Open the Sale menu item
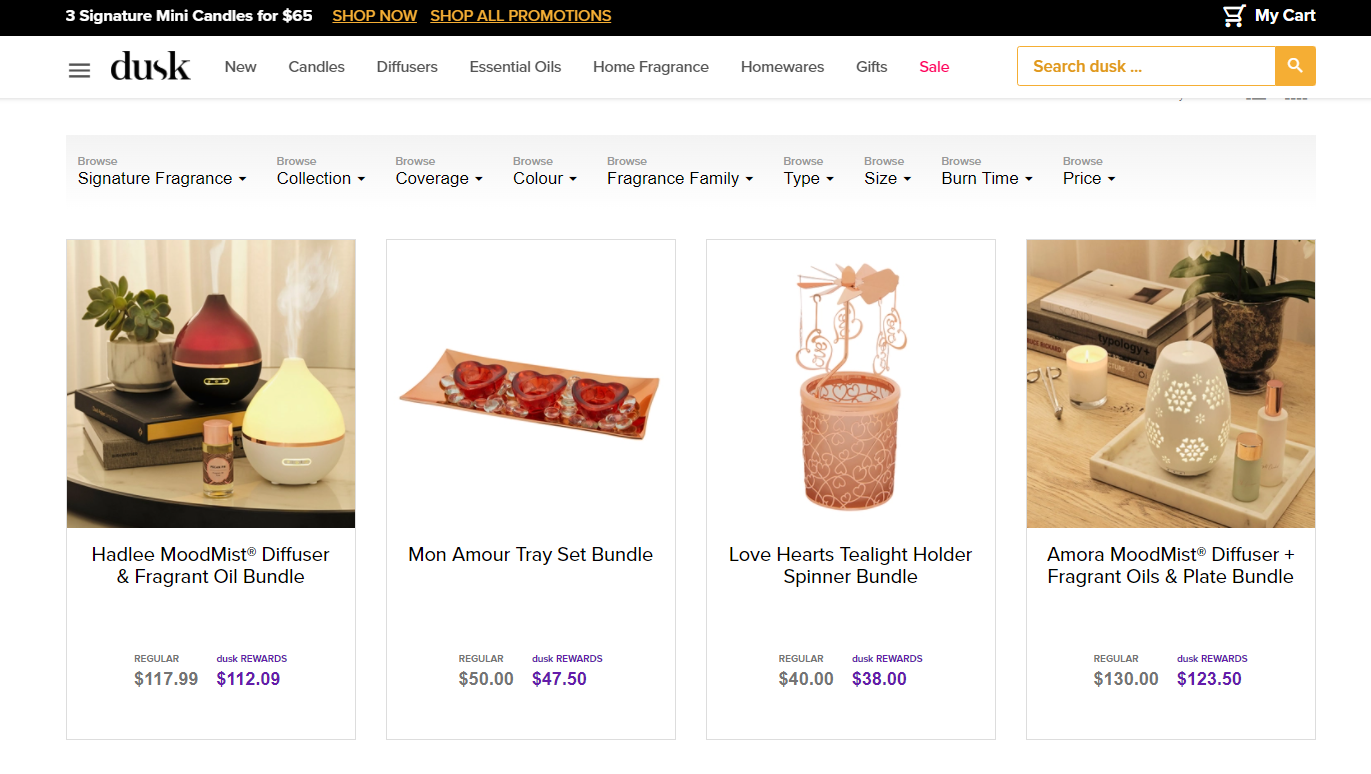Image resolution: width=1371 pixels, height=774 pixels. 934,67
